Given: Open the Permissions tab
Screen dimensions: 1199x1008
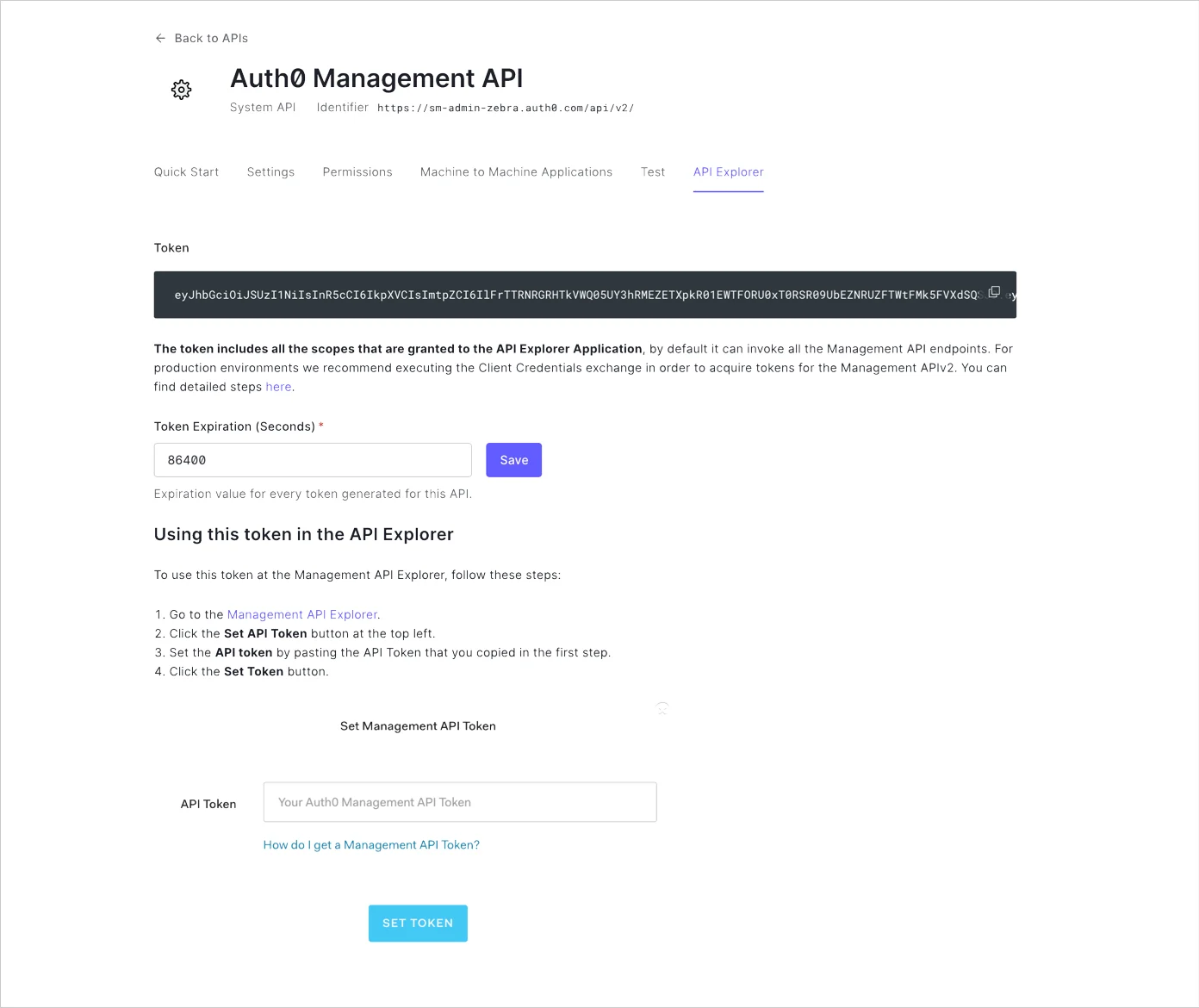Looking at the screenshot, I should (357, 172).
